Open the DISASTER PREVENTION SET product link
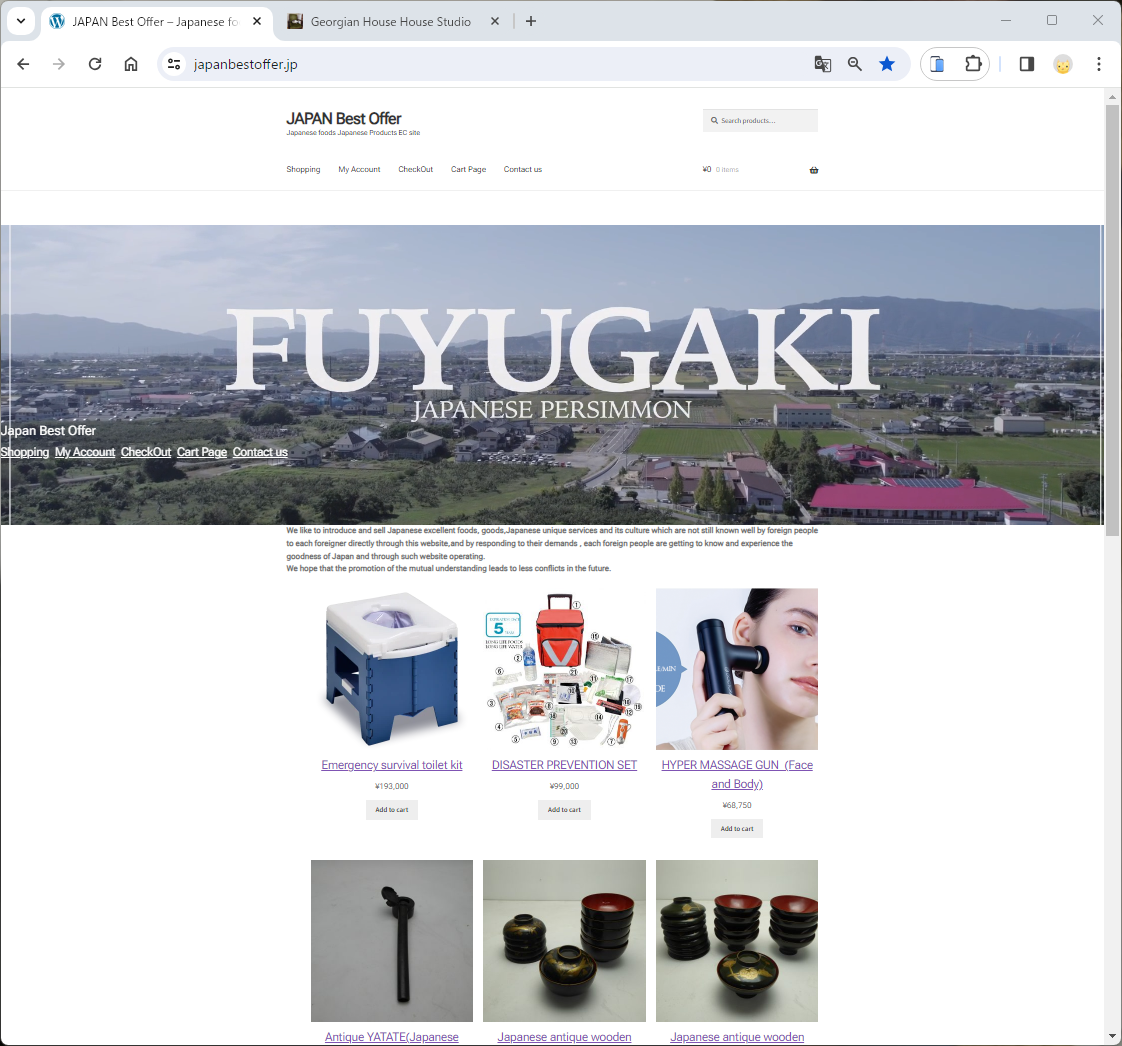 point(564,765)
